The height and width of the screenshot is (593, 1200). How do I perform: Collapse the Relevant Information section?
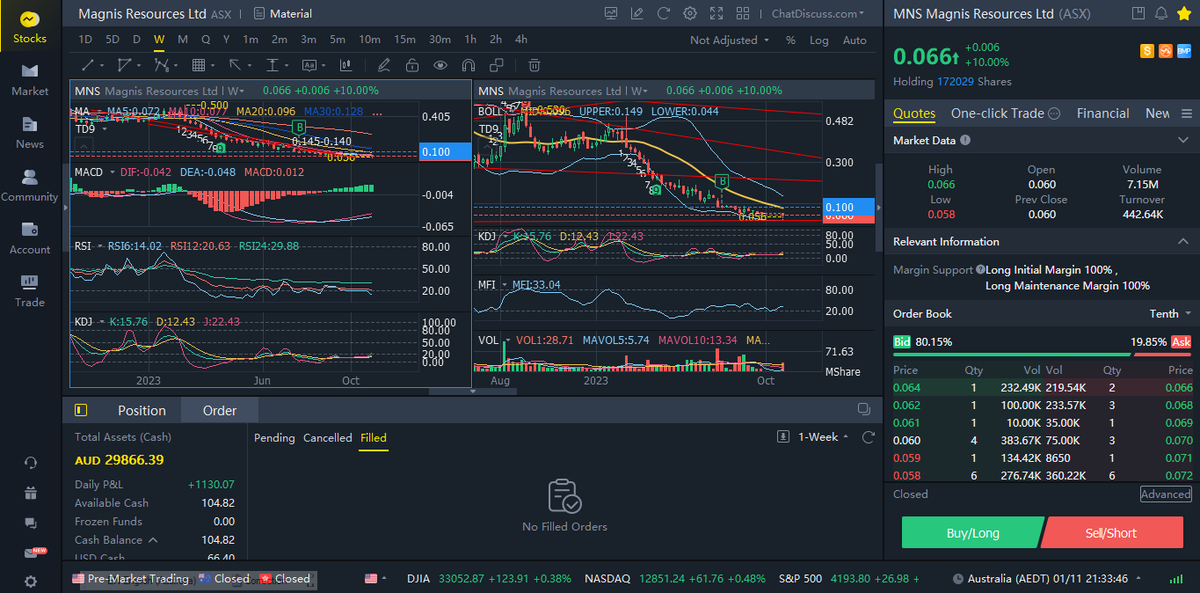pos(1184,242)
